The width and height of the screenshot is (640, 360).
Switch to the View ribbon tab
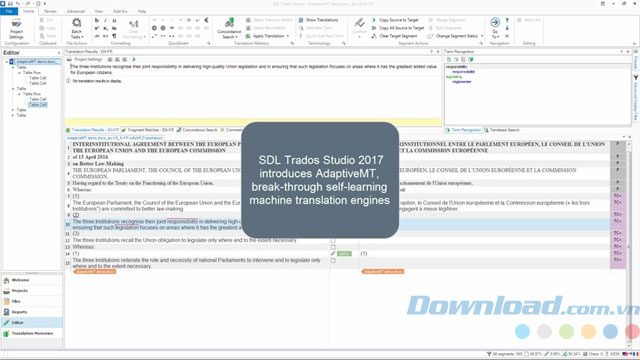[x=99, y=11]
